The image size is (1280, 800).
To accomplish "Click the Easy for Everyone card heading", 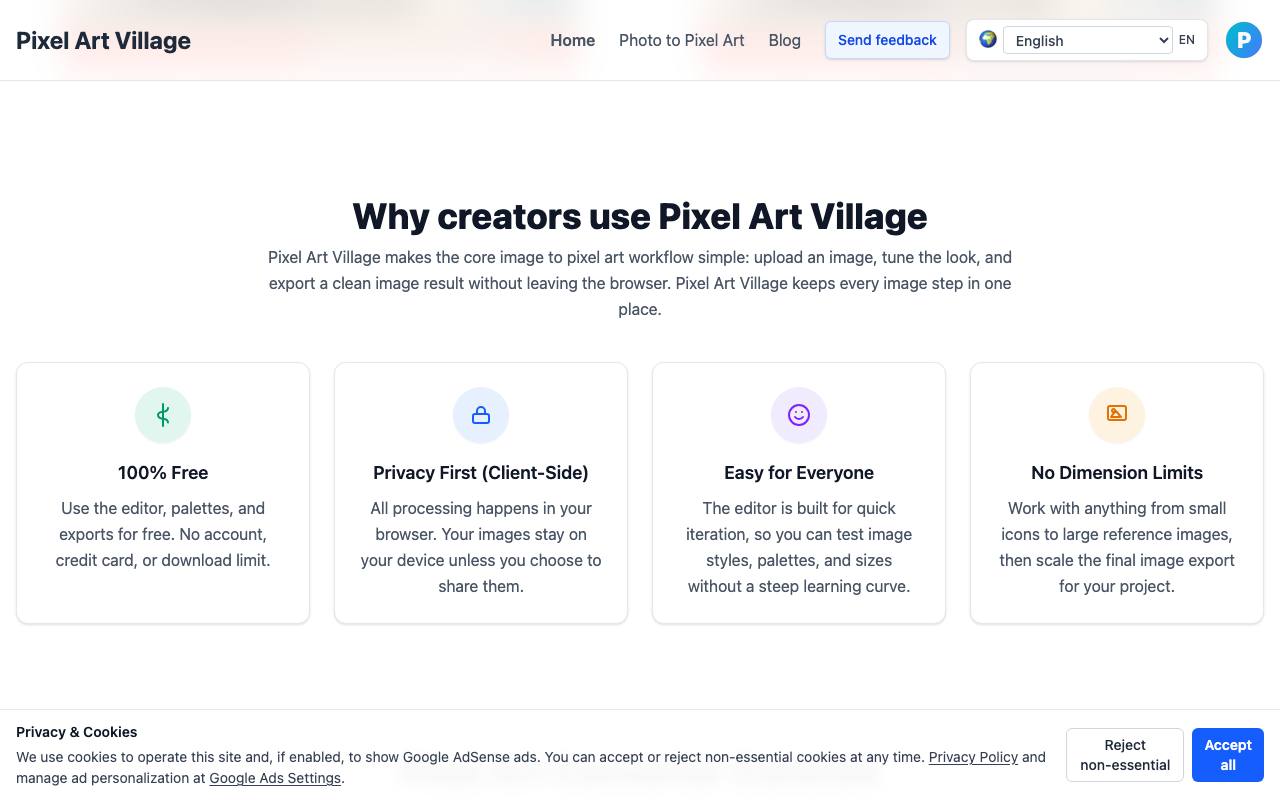I will (799, 473).
